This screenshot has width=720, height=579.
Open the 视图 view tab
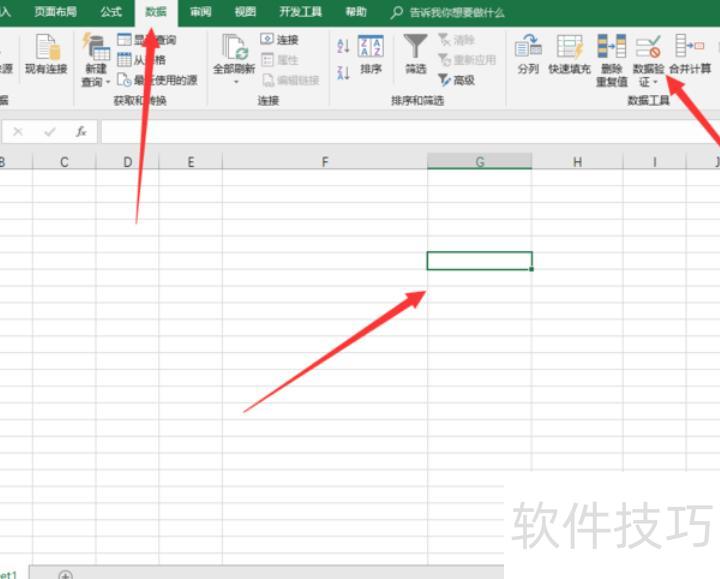pyautogui.click(x=245, y=11)
